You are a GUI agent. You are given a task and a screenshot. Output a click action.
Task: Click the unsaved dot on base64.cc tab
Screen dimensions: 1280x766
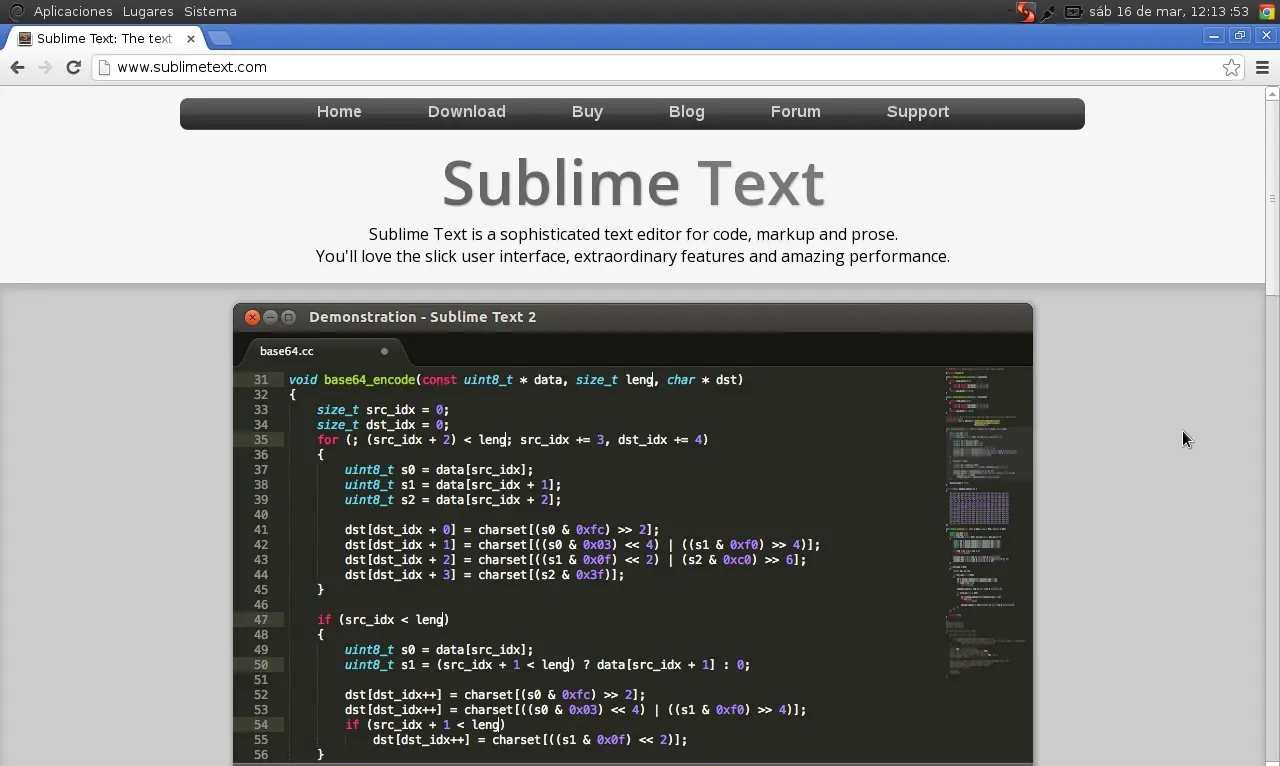[384, 351]
